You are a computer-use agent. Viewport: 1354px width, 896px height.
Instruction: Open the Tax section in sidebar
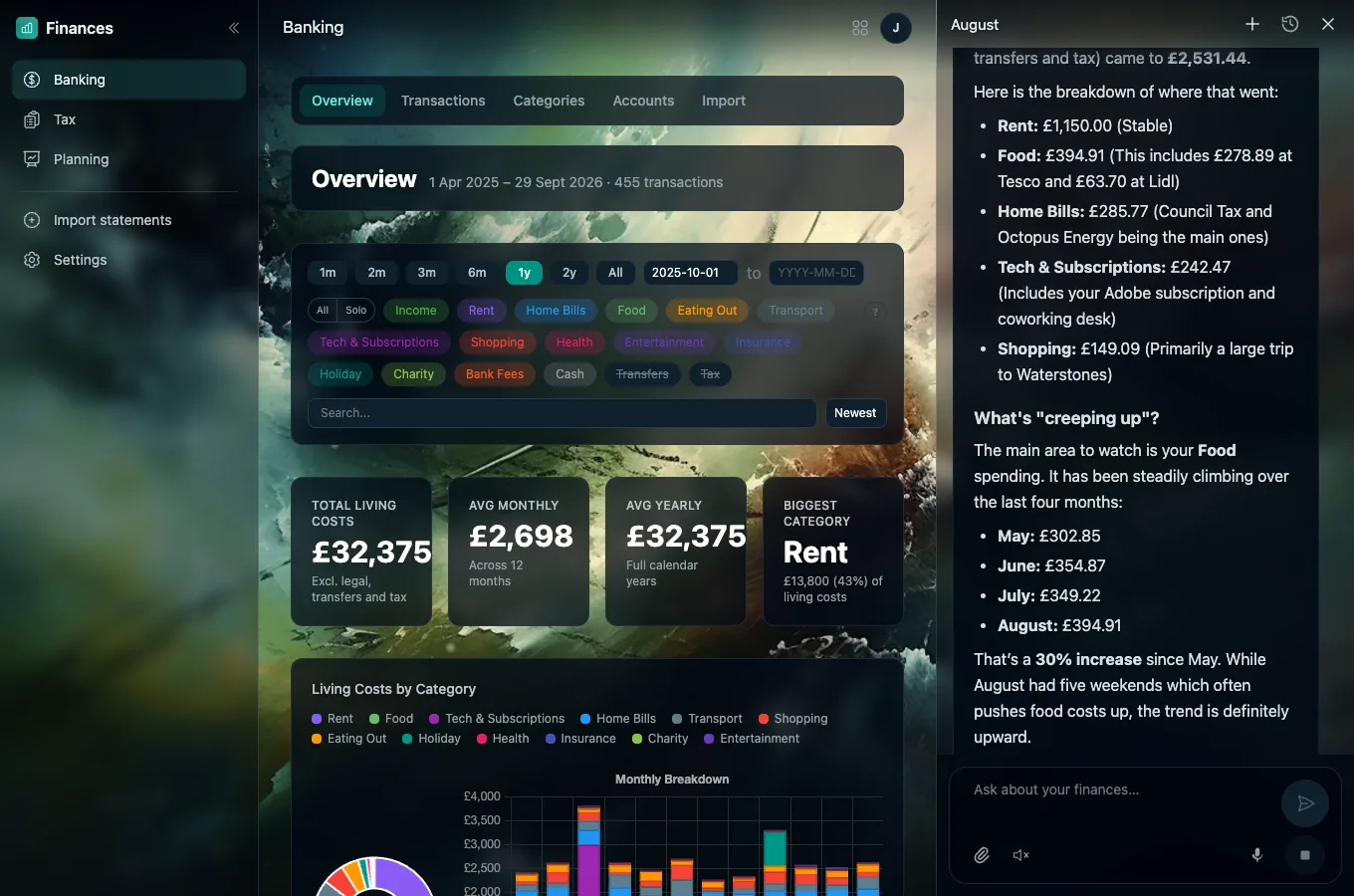click(x=128, y=119)
